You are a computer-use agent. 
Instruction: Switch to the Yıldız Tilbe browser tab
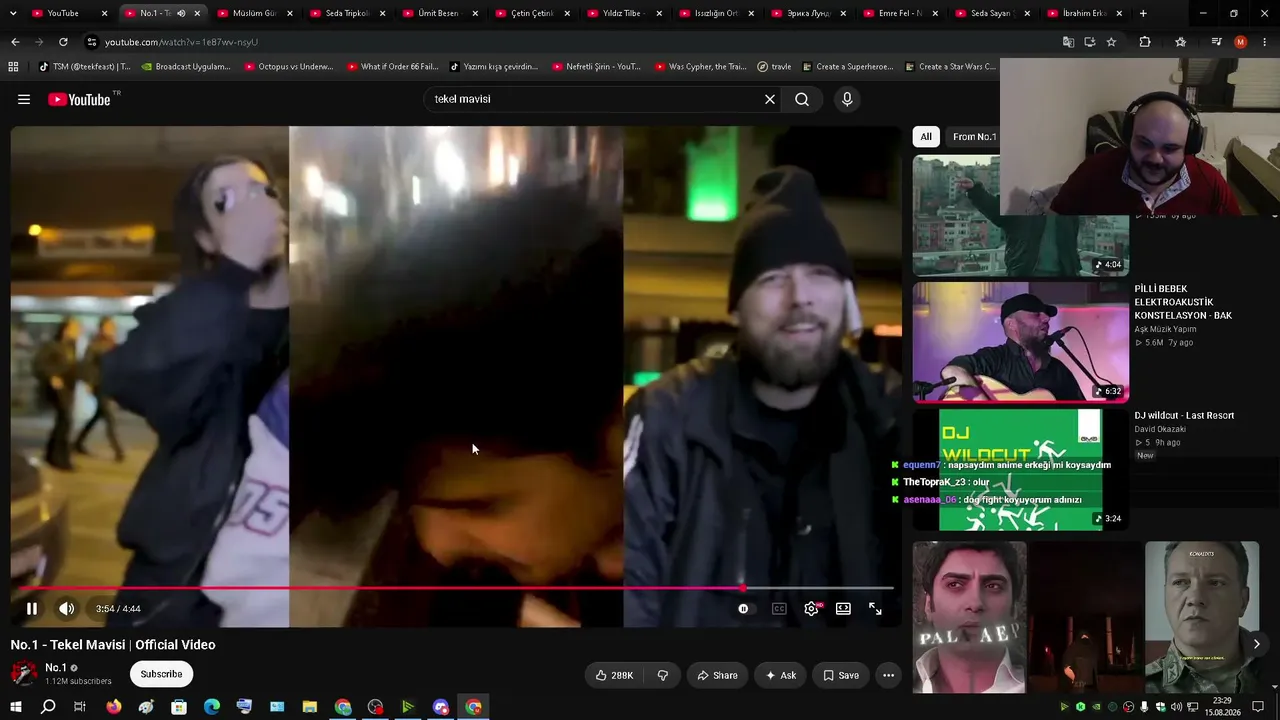click(x=626, y=14)
